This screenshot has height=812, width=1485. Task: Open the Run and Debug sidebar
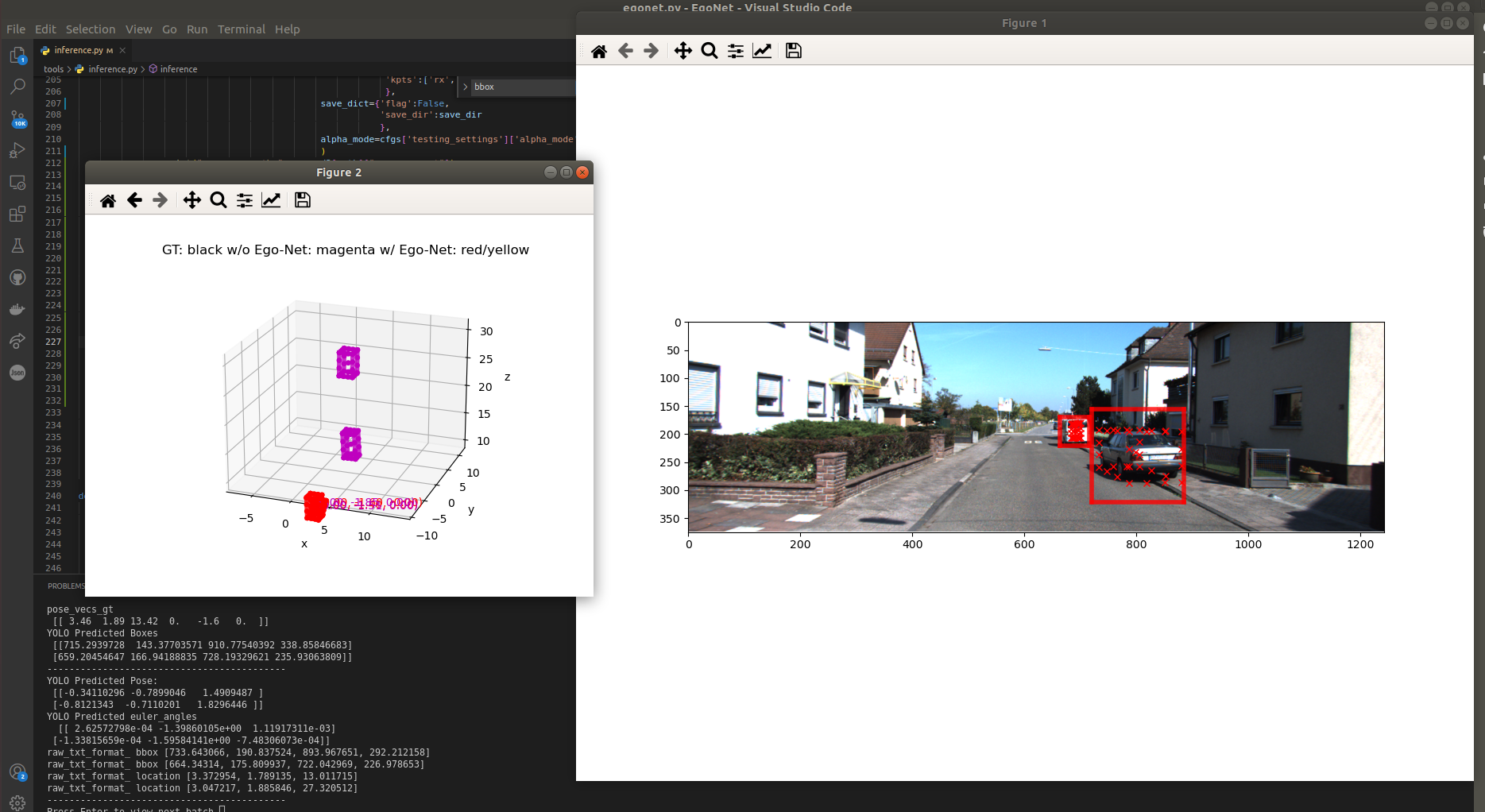[17, 150]
